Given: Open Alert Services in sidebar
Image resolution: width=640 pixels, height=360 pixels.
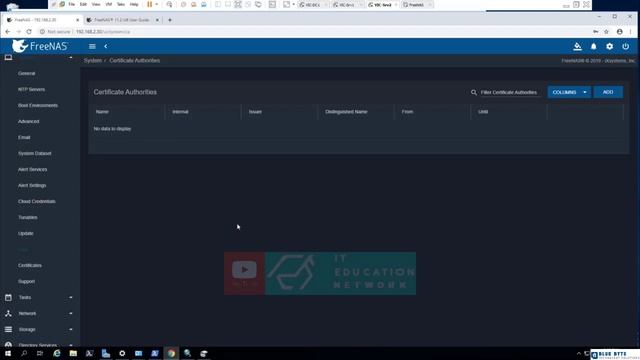Looking at the screenshot, I should coord(33,169).
